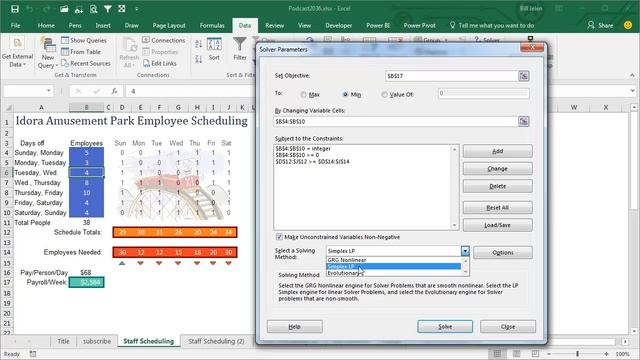
Task: Click the Save icon in quick access toolbar
Action: (15, 9)
